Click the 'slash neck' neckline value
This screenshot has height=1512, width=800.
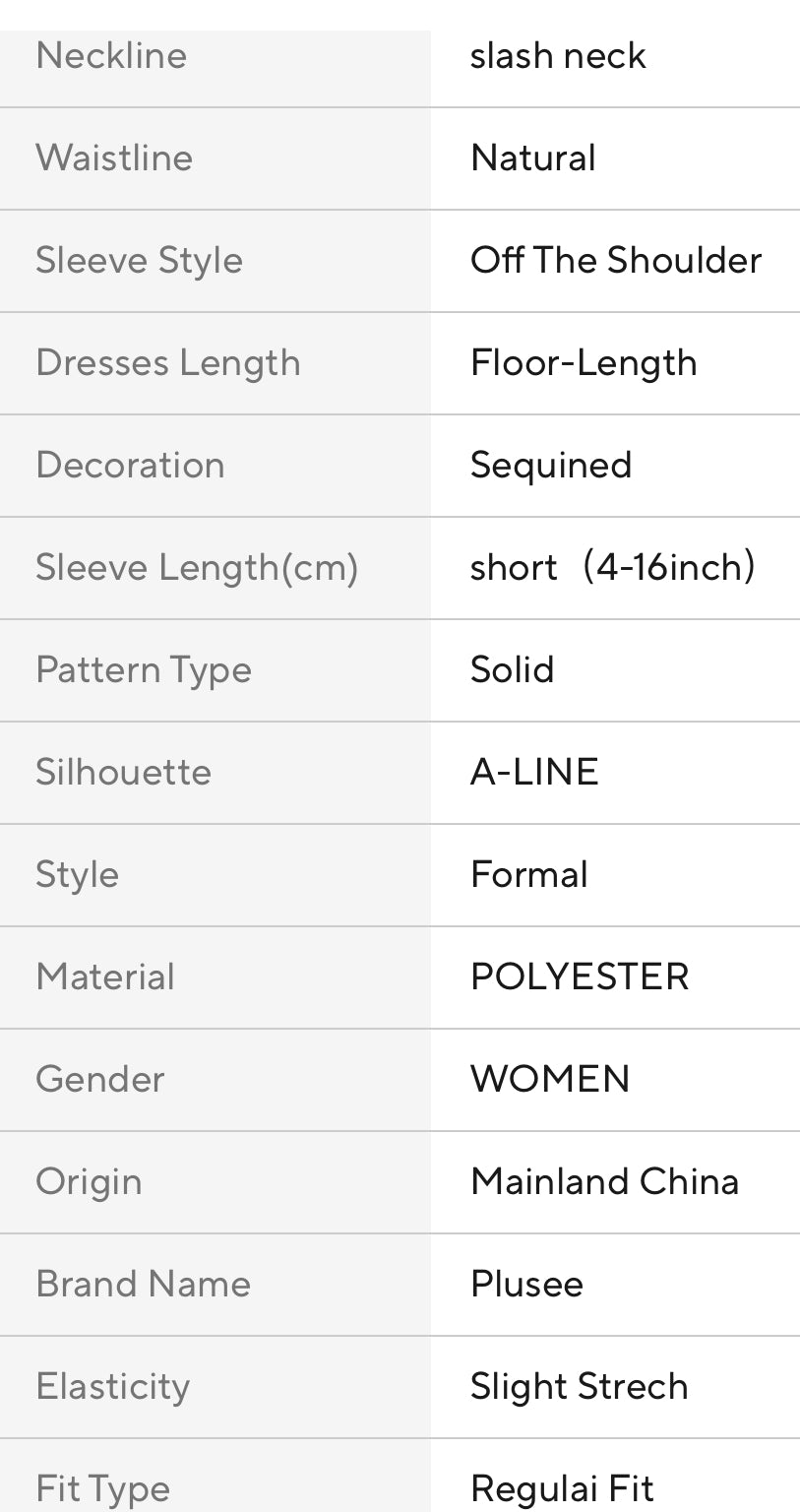coord(558,56)
